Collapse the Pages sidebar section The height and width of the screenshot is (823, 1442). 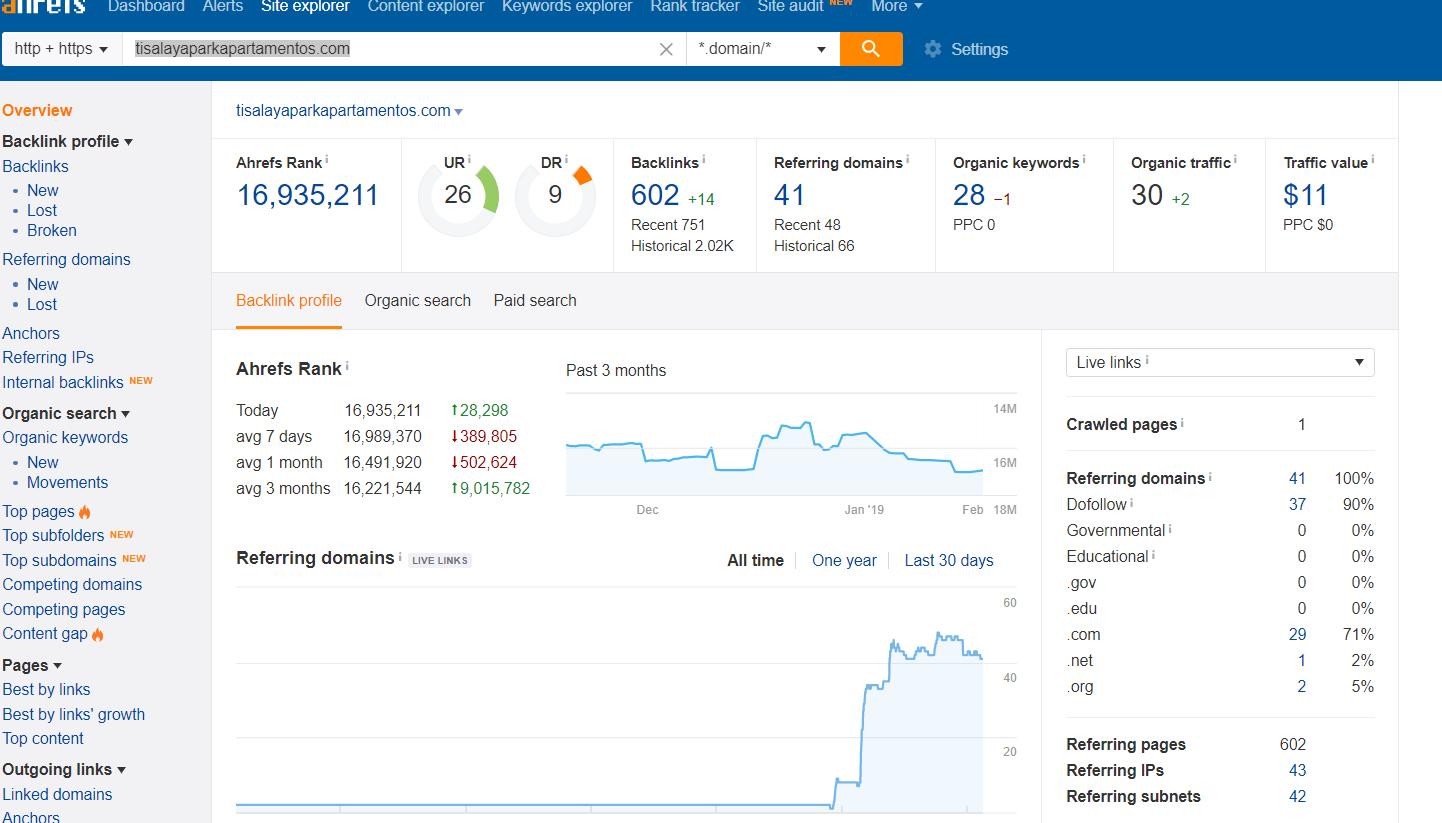point(32,665)
